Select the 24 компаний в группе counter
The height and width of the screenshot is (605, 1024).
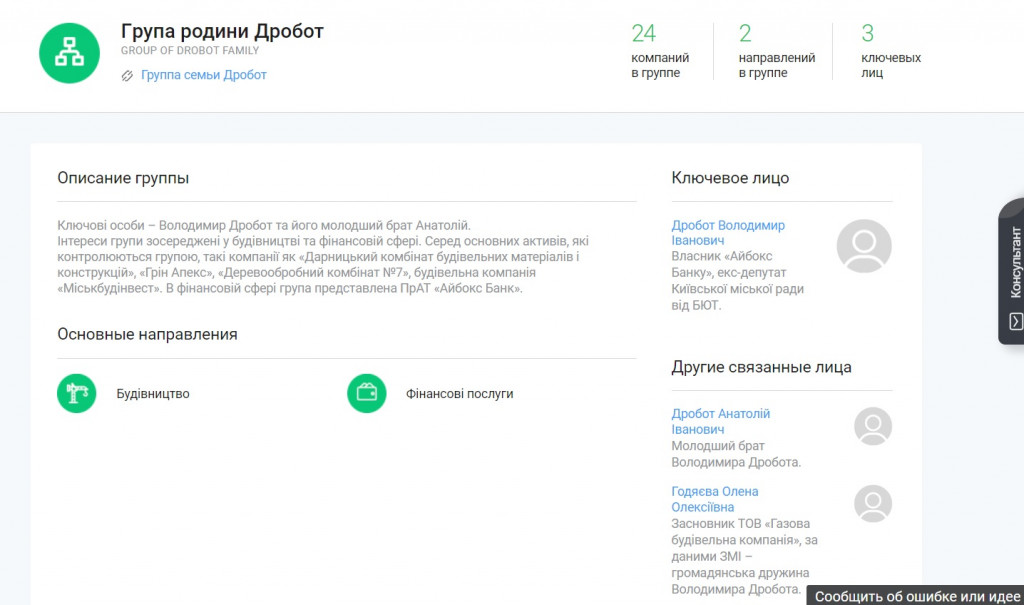coord(655,51)
